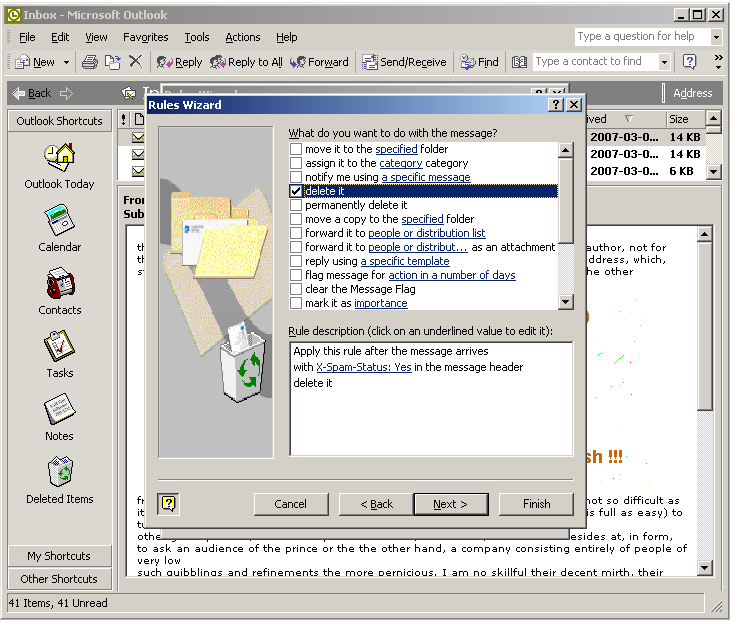
Task: Click the 'Type a contact to find' field
Action: pyautogui.click(x=595, y=62)
